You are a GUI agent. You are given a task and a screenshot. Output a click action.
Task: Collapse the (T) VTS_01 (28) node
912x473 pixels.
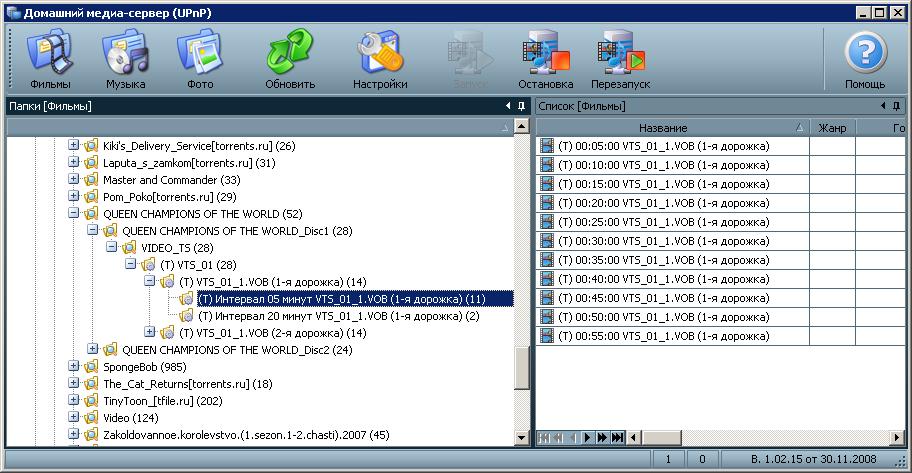131,264
